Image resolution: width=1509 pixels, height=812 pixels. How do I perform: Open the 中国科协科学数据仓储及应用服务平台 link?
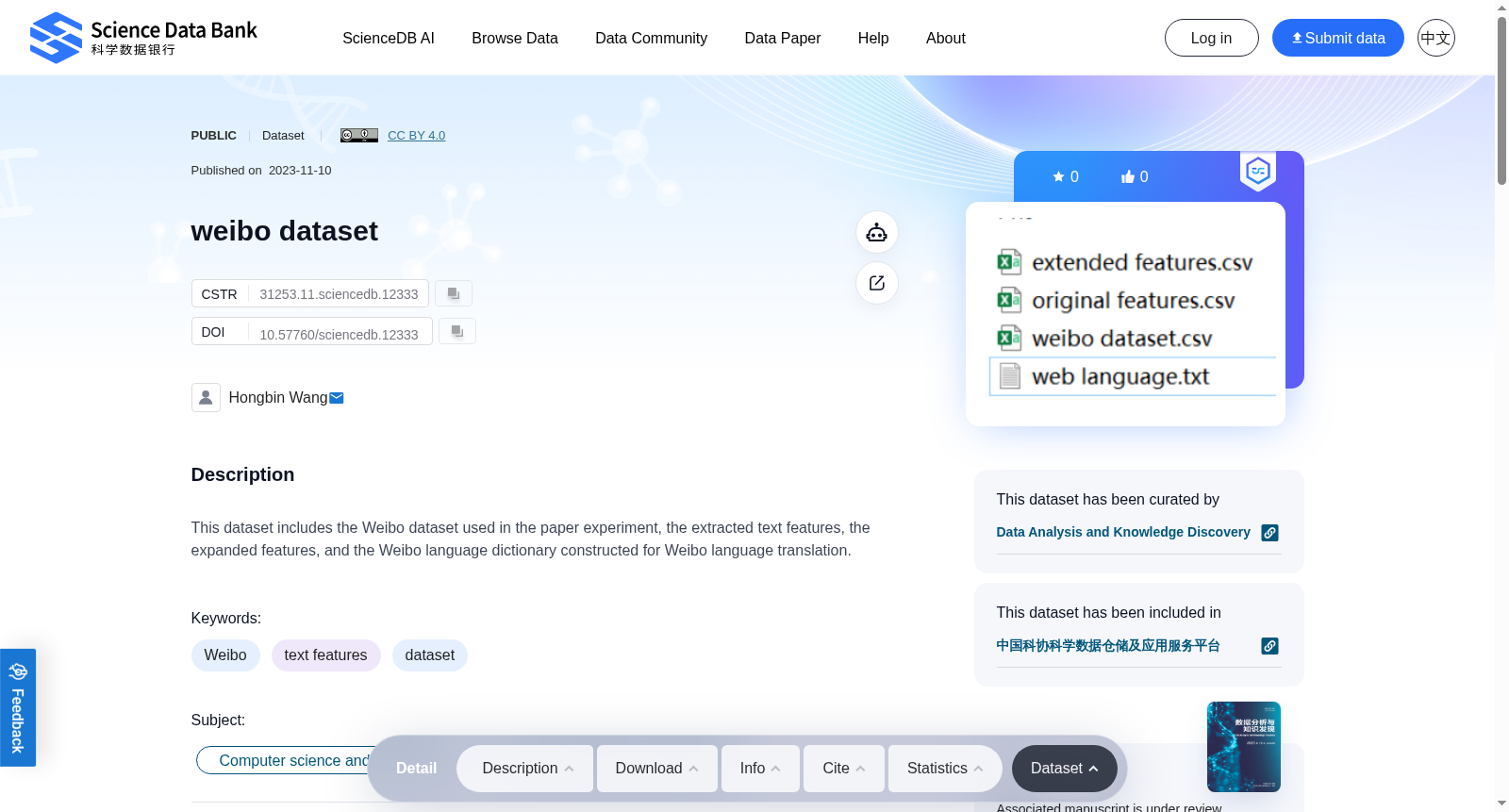point(1108,645)
